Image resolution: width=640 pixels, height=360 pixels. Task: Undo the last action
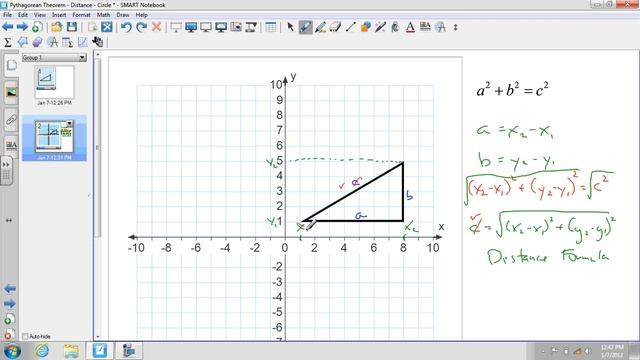[x=126, y=27]
